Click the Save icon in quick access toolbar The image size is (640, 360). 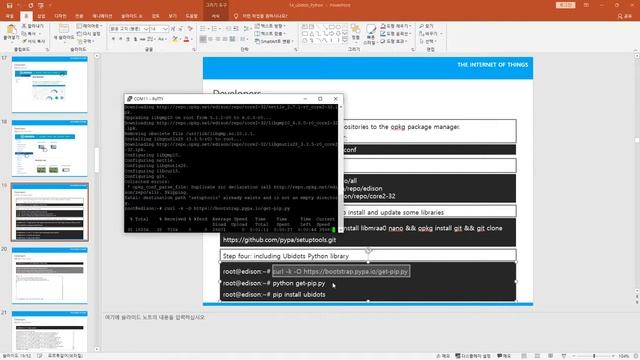pos(9,5)
